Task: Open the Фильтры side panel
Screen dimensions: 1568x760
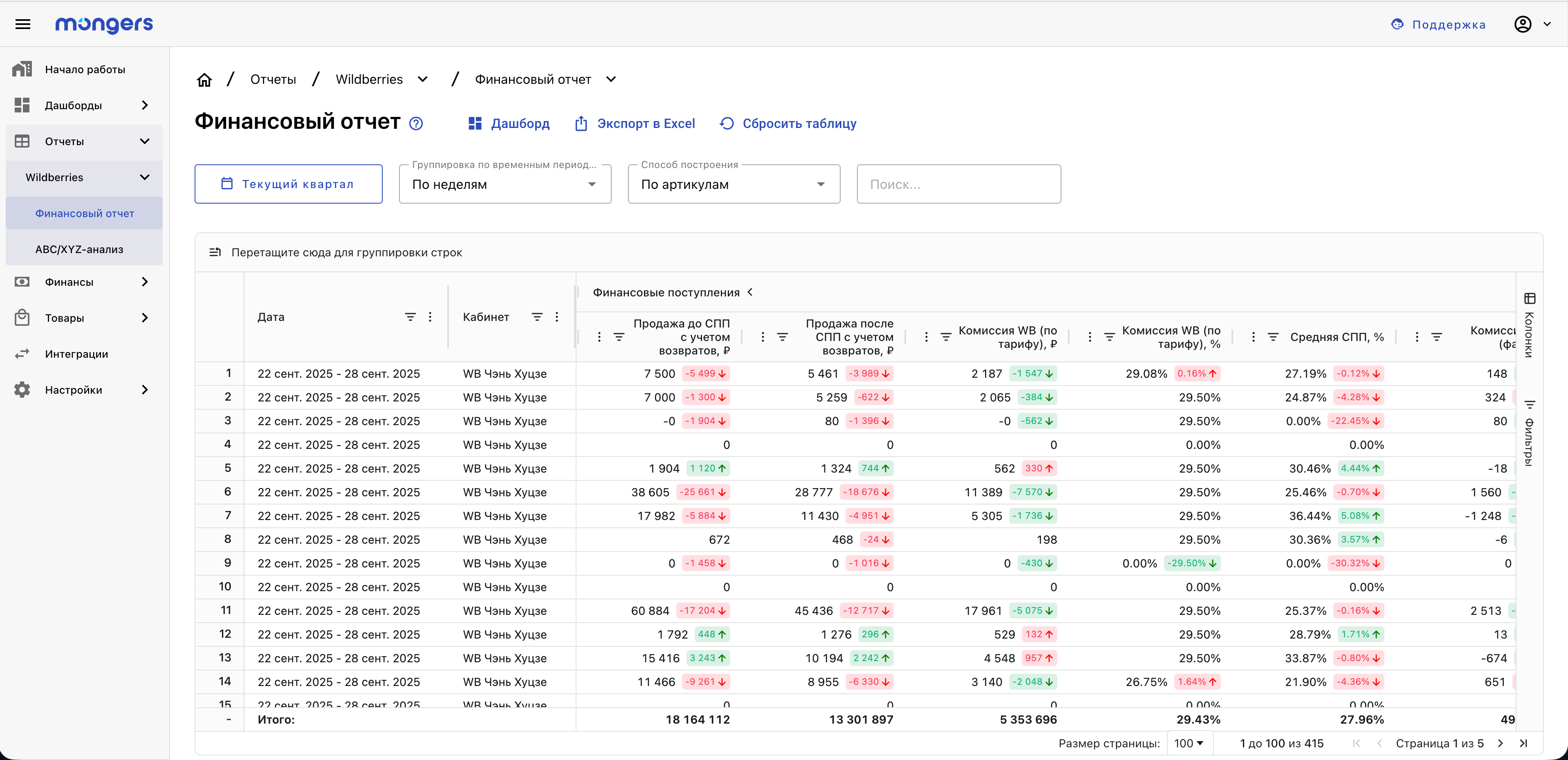Action: [x=1530, y=433]
